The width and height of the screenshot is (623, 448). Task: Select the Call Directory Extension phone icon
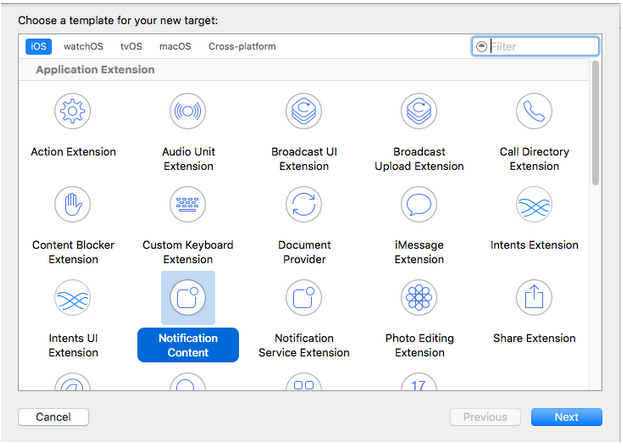(x=534, y=111)
